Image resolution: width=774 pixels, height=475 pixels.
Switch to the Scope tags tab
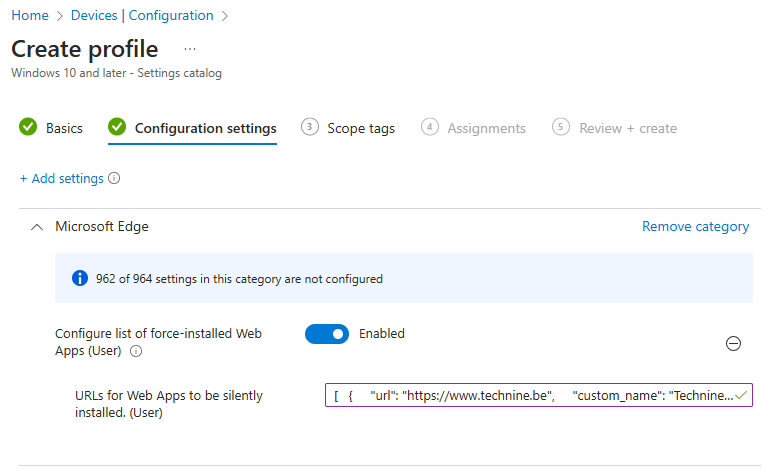360,128
